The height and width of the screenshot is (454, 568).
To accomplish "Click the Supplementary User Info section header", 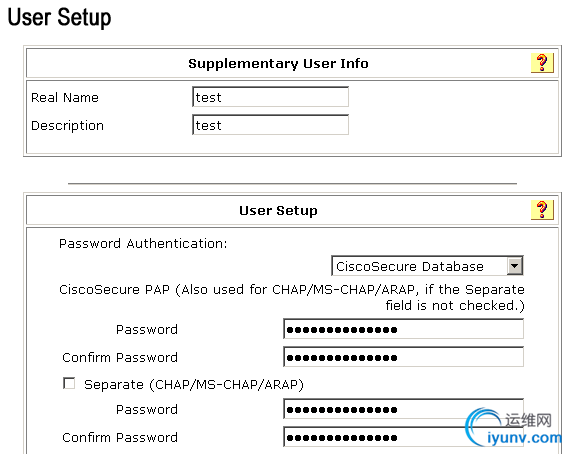I will 278,63.
